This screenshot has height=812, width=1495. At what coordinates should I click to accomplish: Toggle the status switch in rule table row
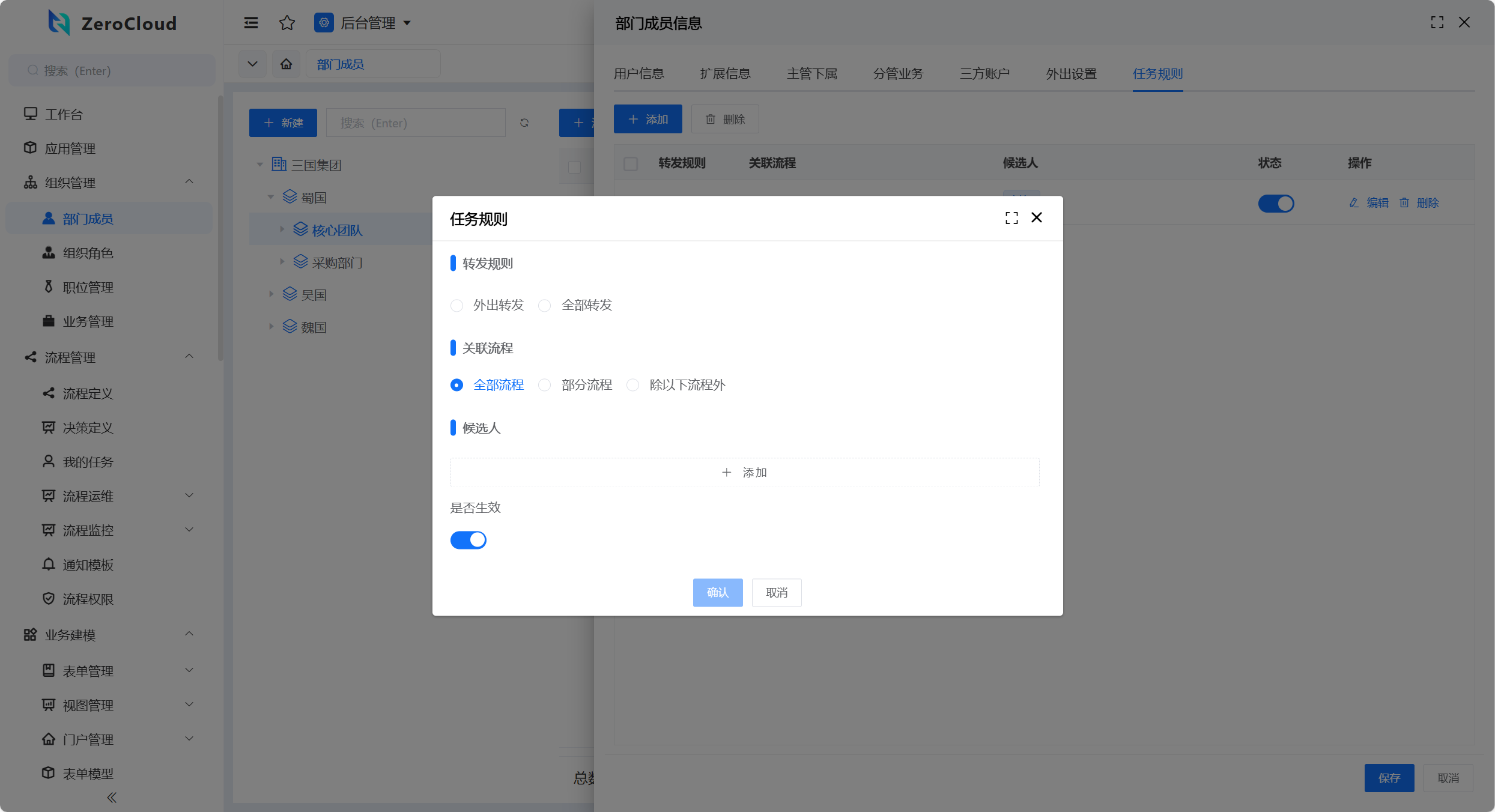click(1276, 204)
